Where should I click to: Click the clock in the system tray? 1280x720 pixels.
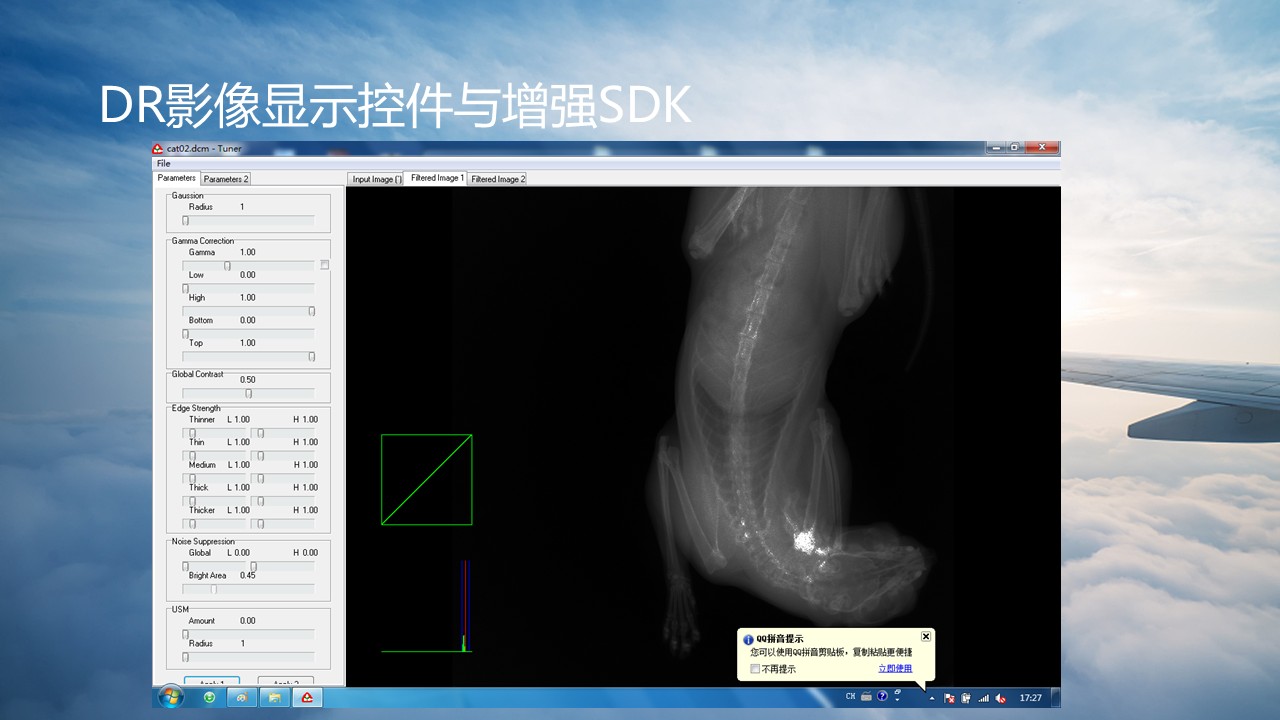(1030, 698)
